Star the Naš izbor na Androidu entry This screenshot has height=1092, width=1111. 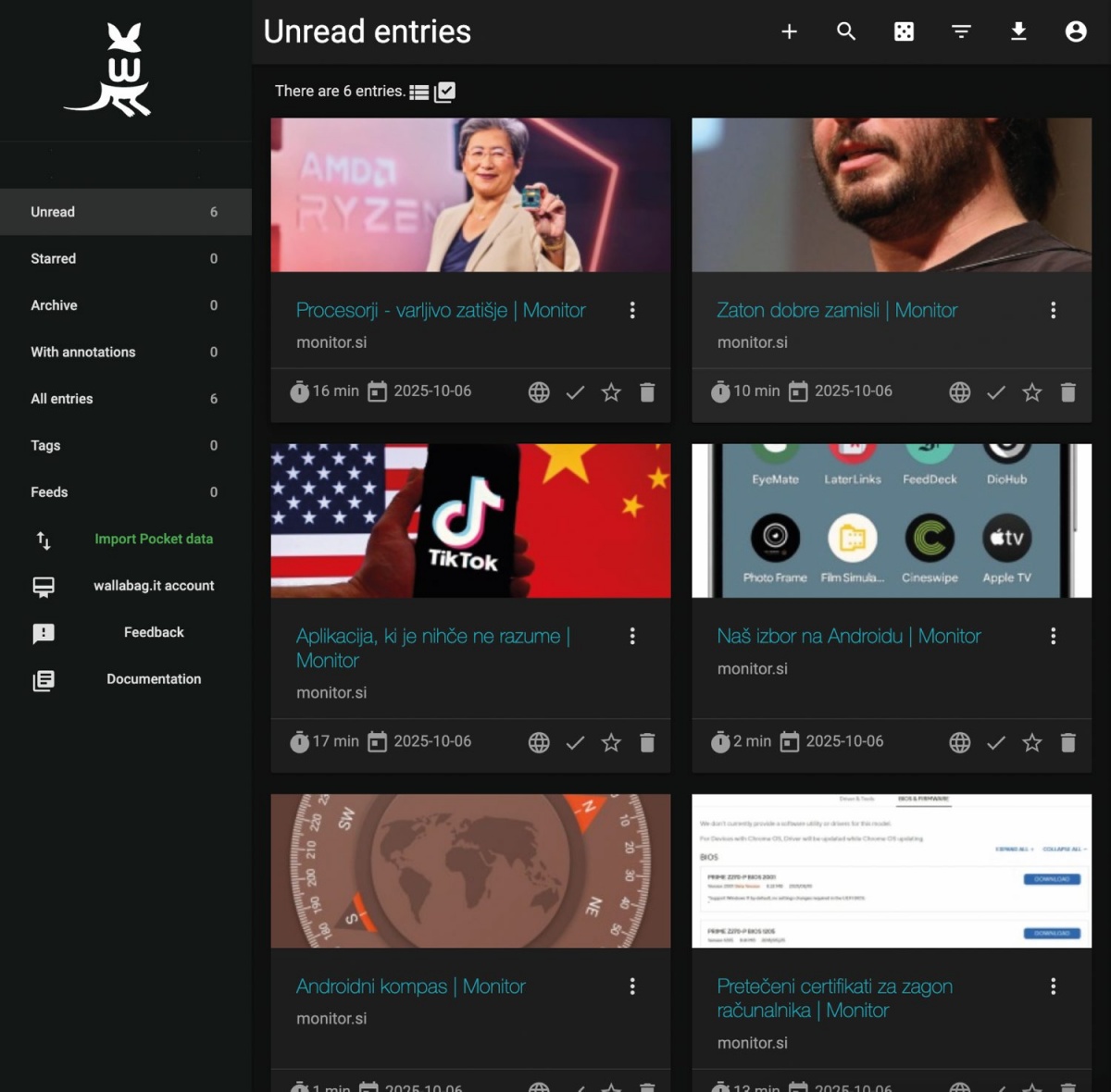[x=1031, y=742]
